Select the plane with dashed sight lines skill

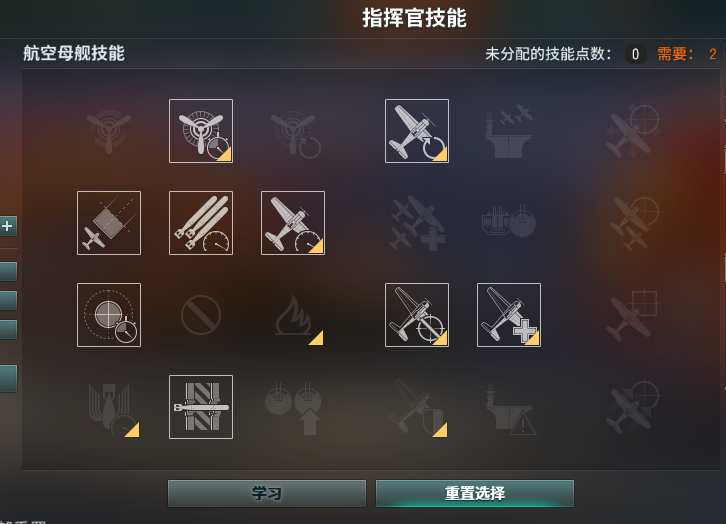(109, 223)
